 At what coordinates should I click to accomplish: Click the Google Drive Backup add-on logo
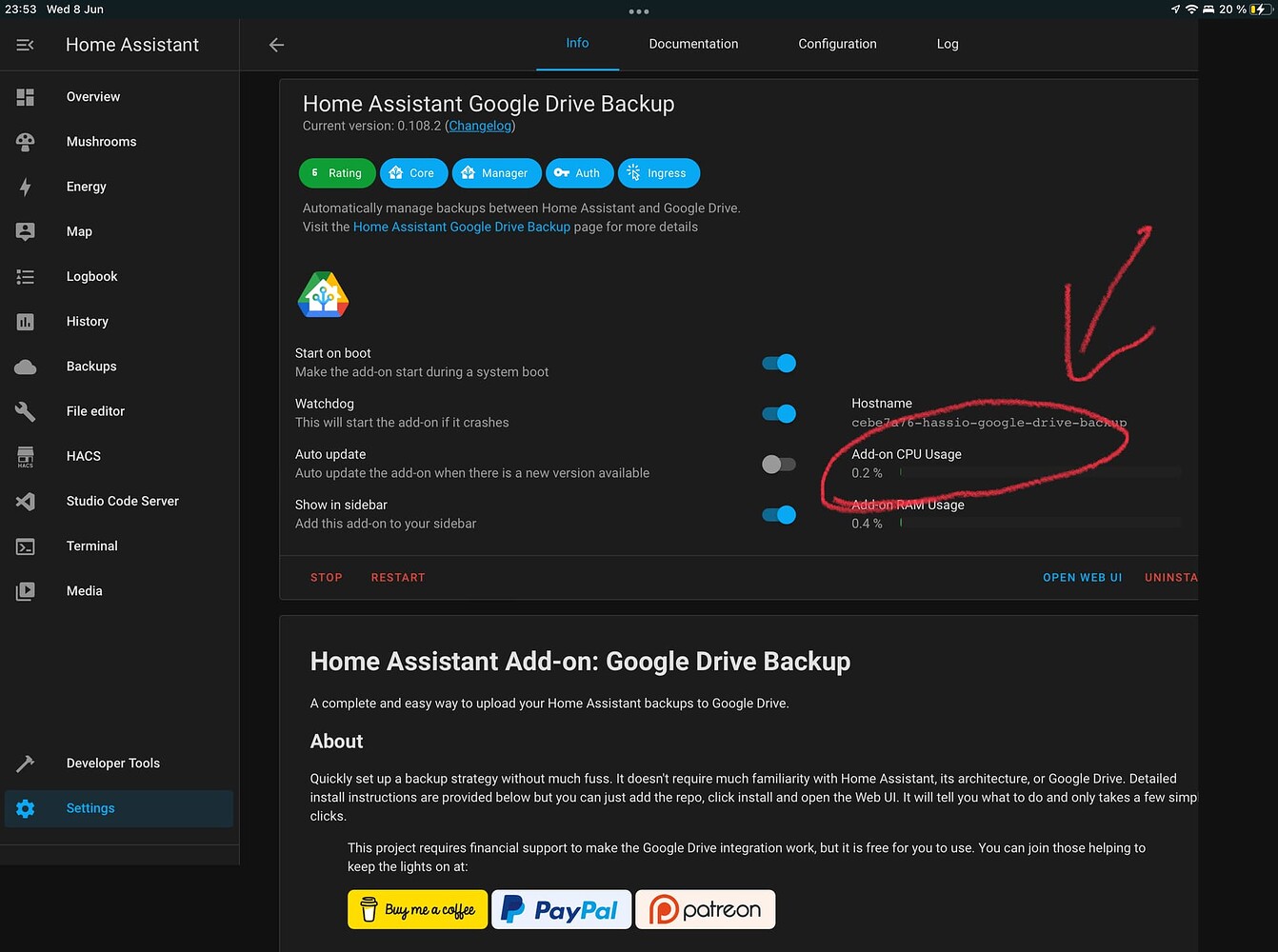point(323,294)
